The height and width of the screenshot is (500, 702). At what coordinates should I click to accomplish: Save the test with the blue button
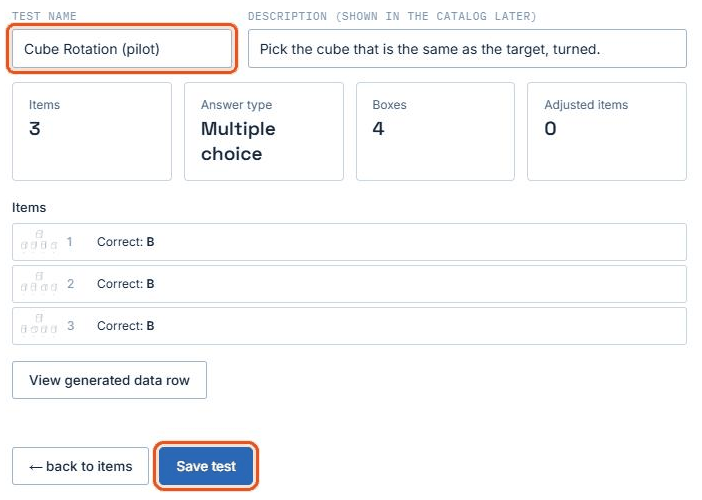click(206, 466)
